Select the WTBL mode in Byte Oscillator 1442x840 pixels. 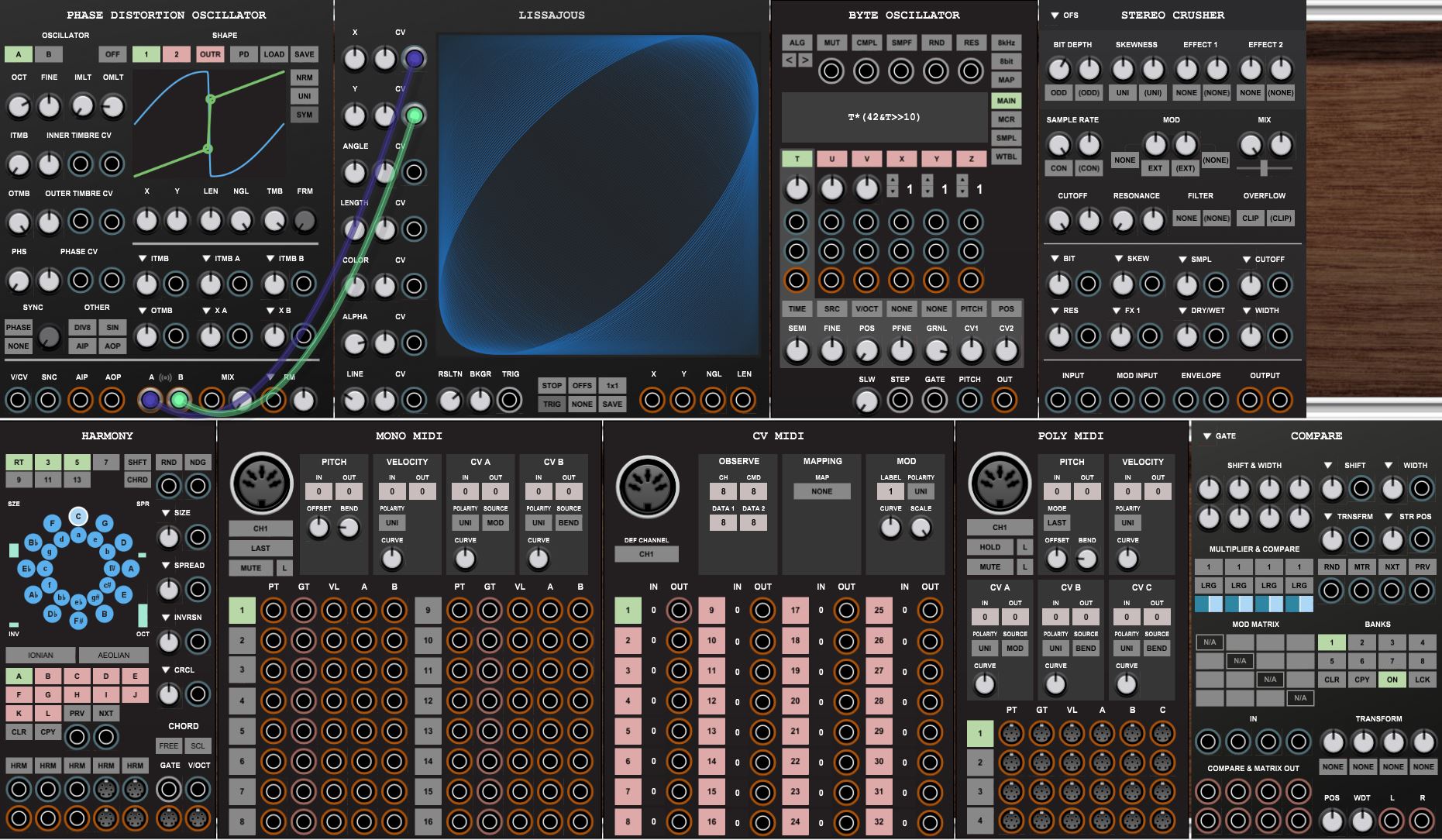coord(1006,157)
